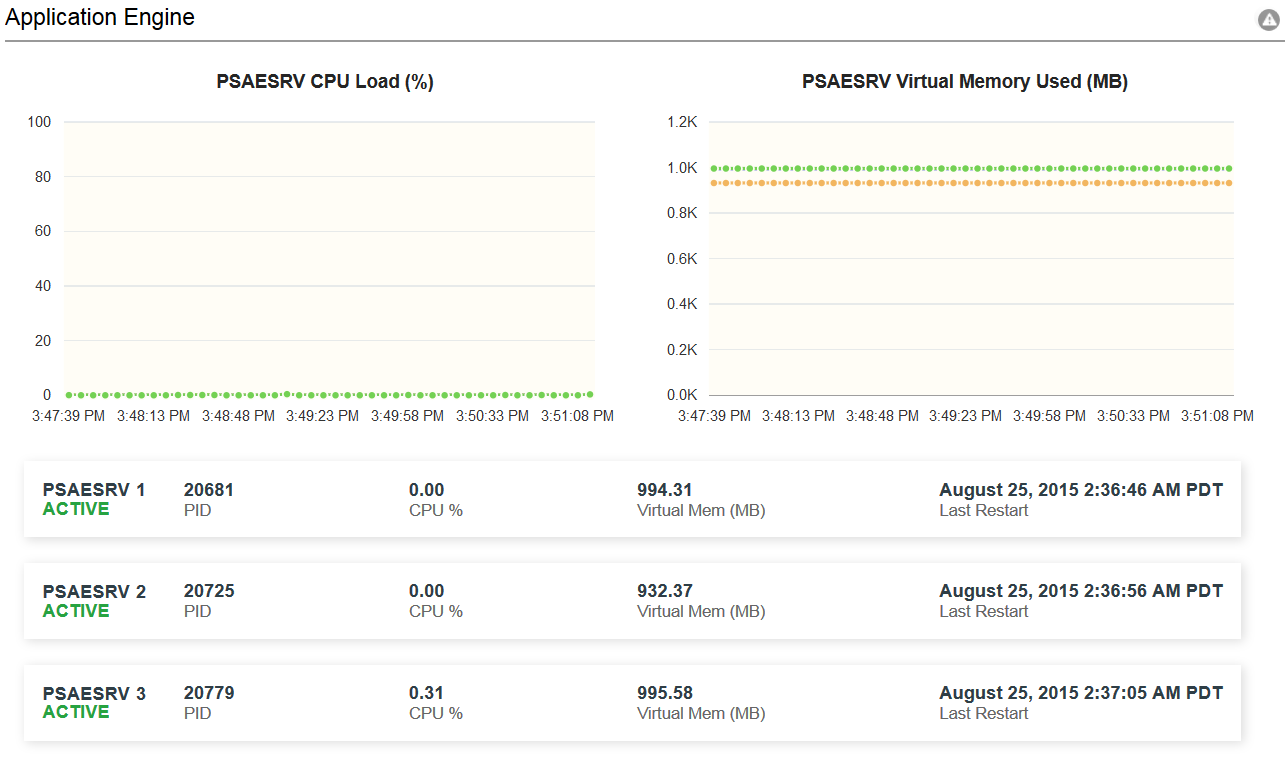This screenshot has height=757, width=1288.
Task: Select PID value 20681
Action: (x=209, y=490)
